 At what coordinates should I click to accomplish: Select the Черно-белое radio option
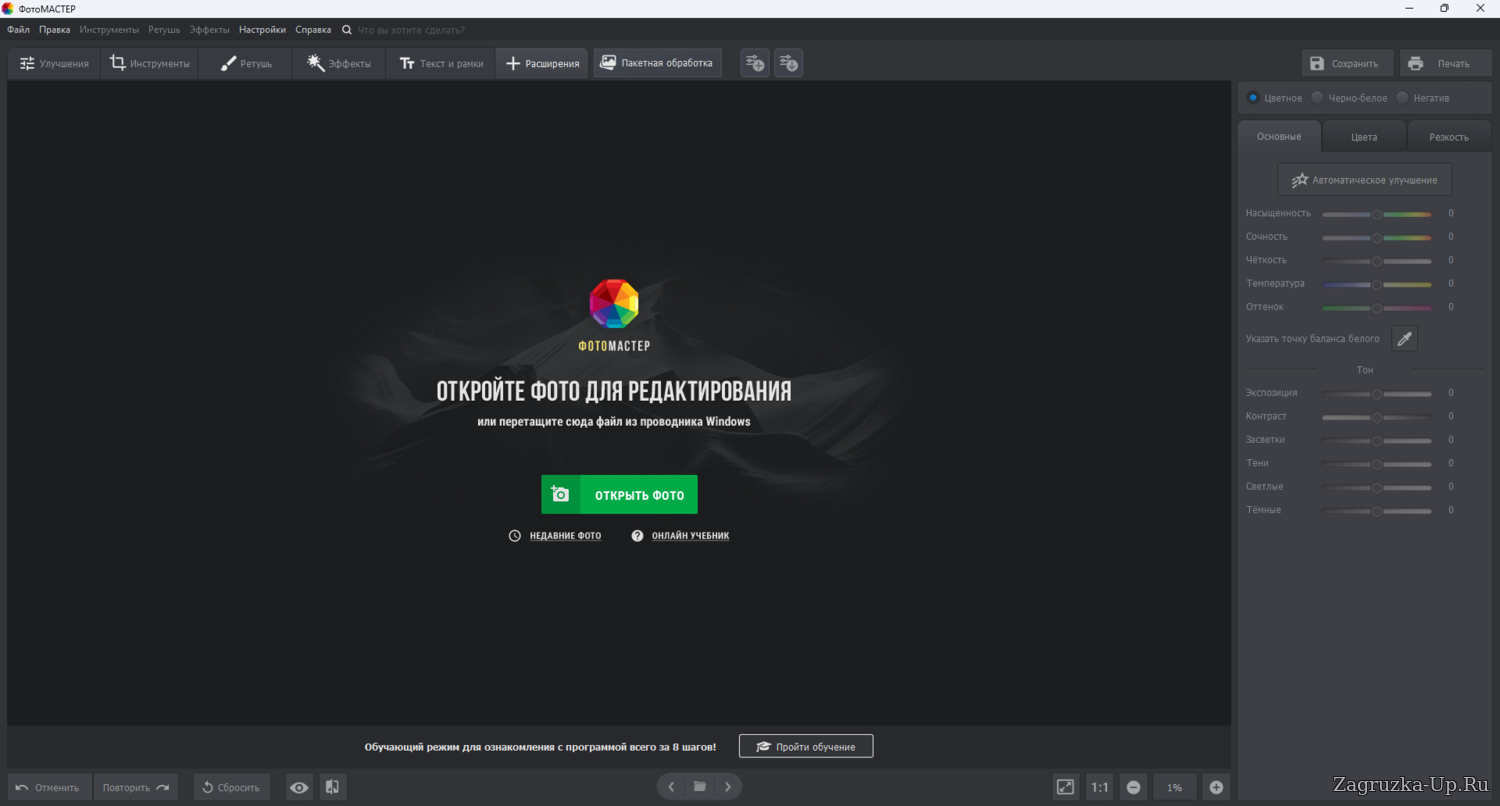tap(1317, 98)
